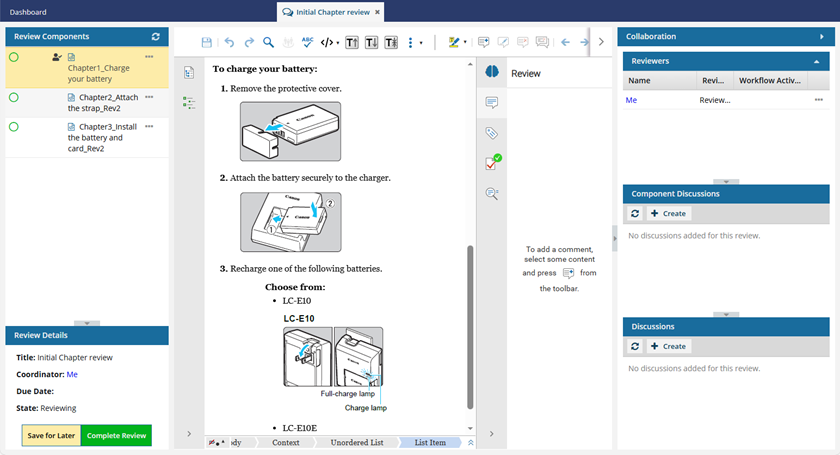The width and height of the screenshot is (840, 455).
Task: Toggle status circle for Chapter2_Attach the strap_Rev2
Action: tap(14, 97)
